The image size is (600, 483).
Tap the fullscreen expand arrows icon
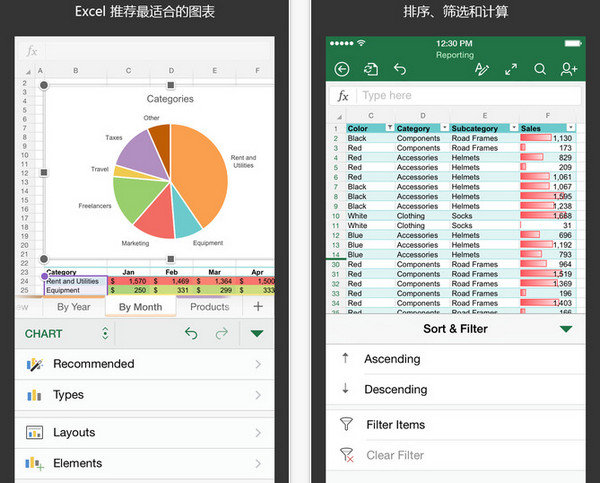[511, 69]
